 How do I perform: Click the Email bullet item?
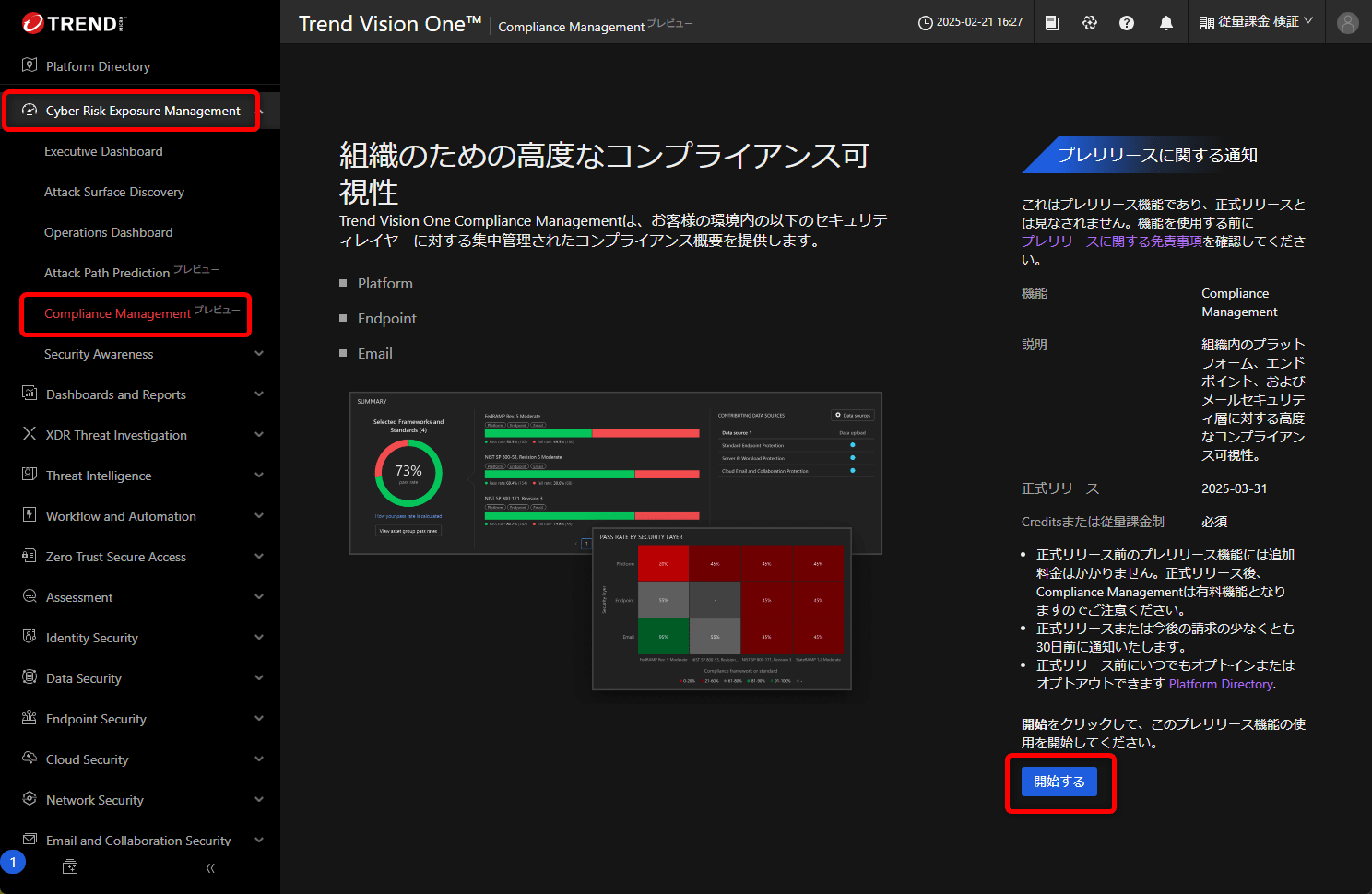pyautogui.click(x=375, y=353)
